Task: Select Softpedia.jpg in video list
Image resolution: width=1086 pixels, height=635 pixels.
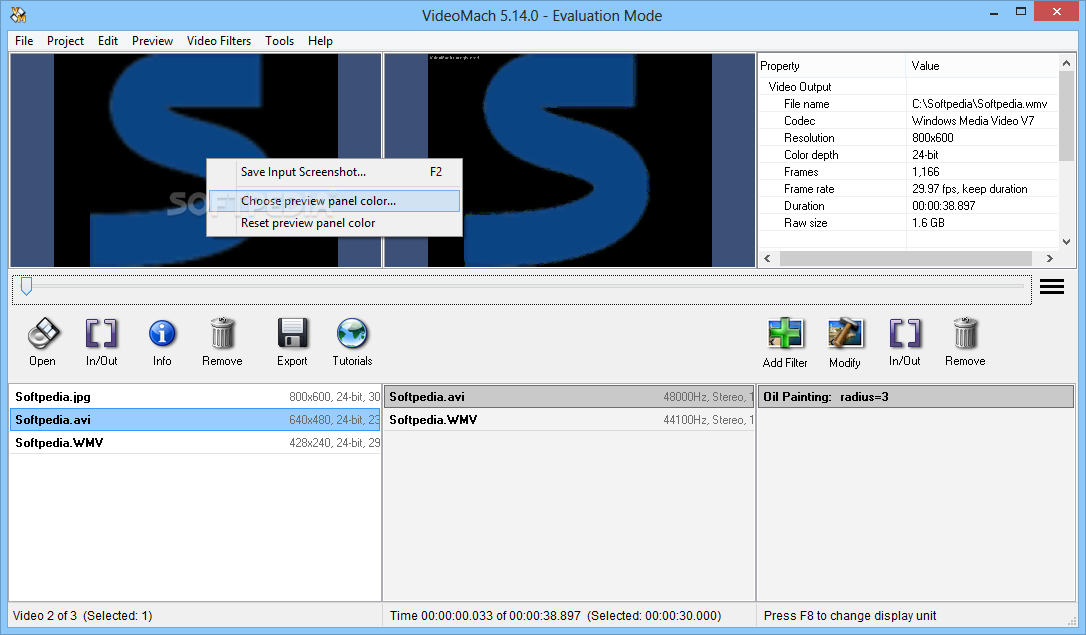Action: pos(195,397)
